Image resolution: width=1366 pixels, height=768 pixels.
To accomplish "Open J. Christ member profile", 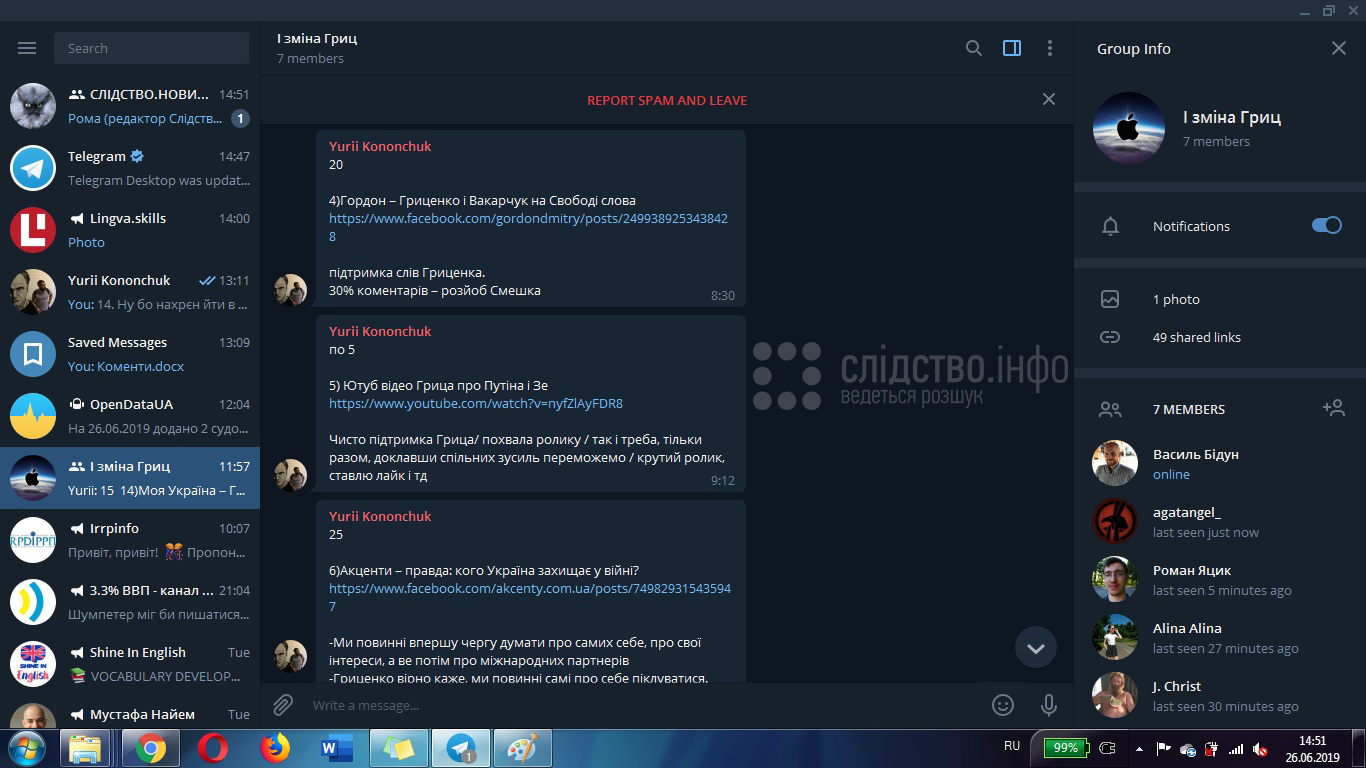I will click(x=1220, y=695).
